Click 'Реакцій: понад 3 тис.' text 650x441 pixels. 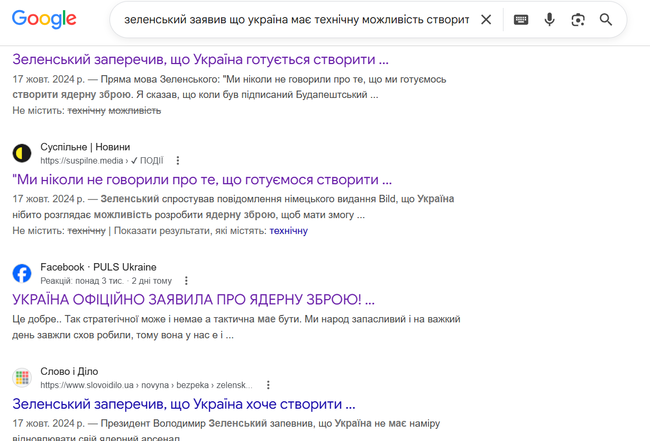pos(82,281)
